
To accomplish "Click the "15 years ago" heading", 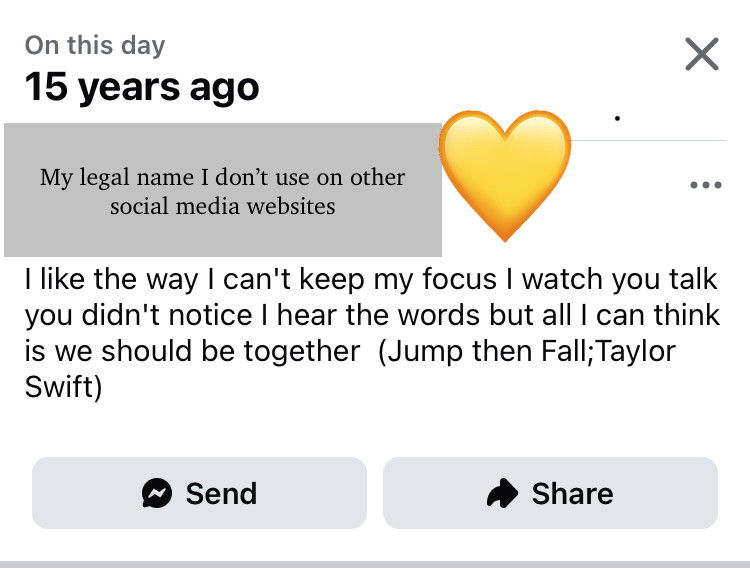I will pos(142,87).
